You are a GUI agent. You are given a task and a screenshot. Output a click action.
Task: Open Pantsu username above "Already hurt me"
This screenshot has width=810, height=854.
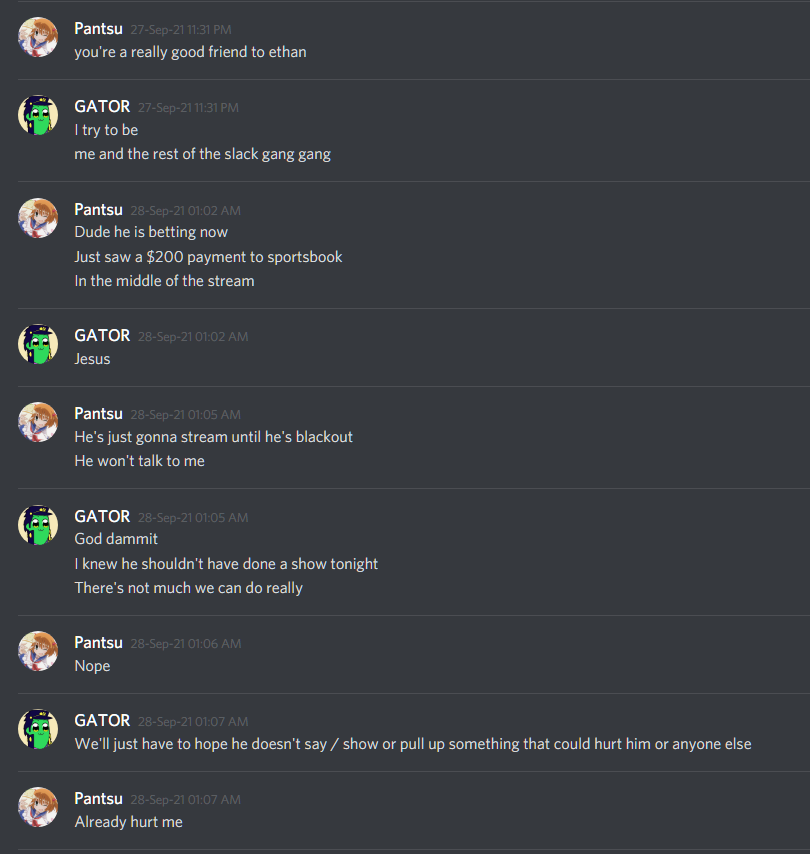pos(99,798)
